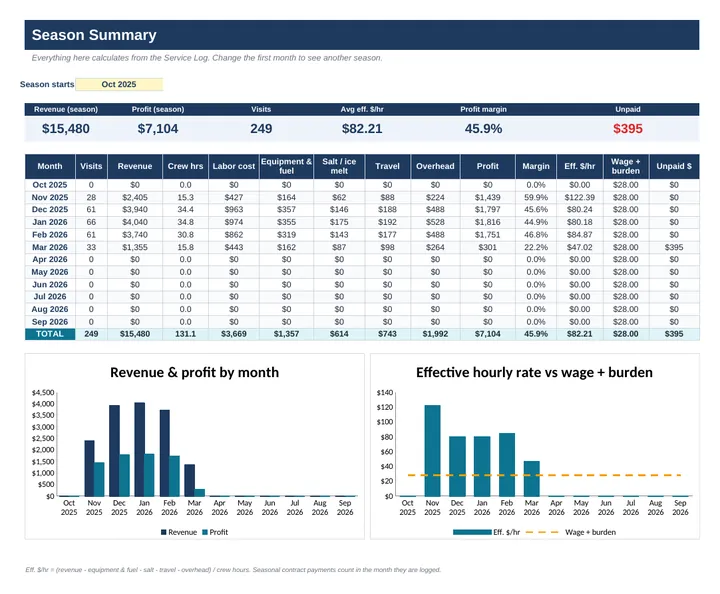The height and width of the screenshot is (594, 720).
Task: Click the TOTAL row label
Action: (50, 334)
